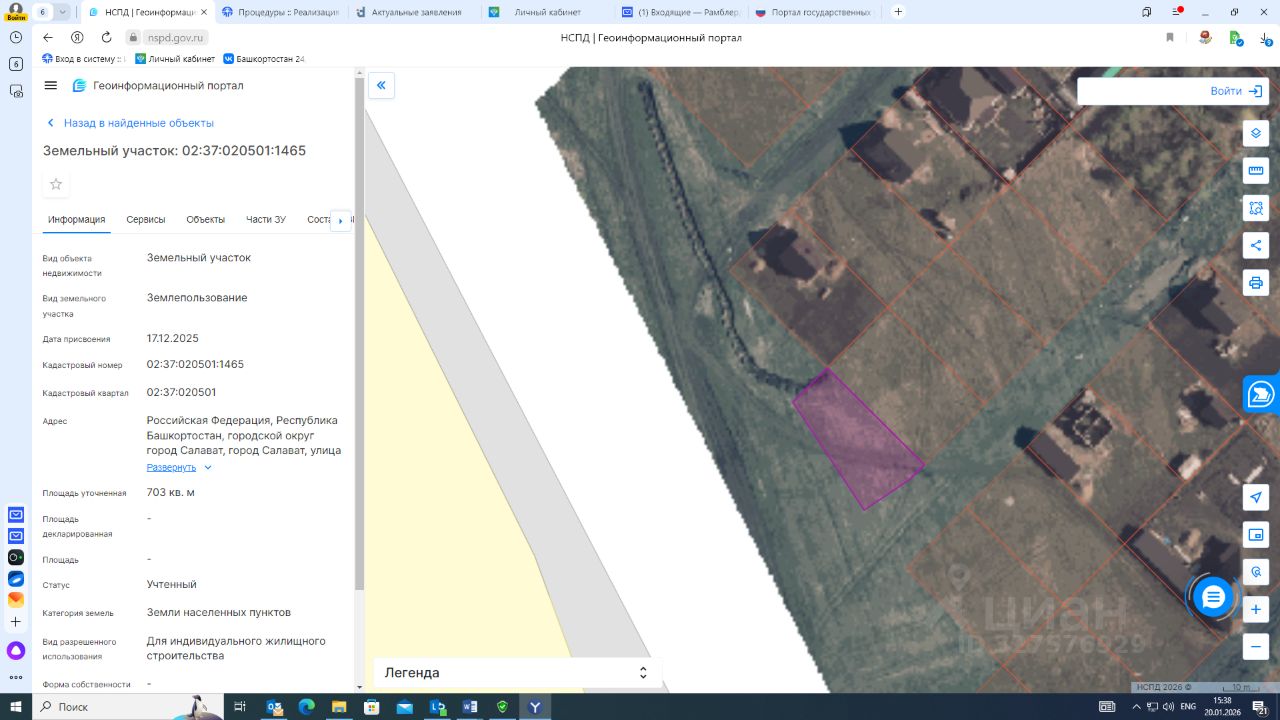Go back via Назад в найденные объекты
Viewport: 1280px width, 720px height.
click(130, 123)
